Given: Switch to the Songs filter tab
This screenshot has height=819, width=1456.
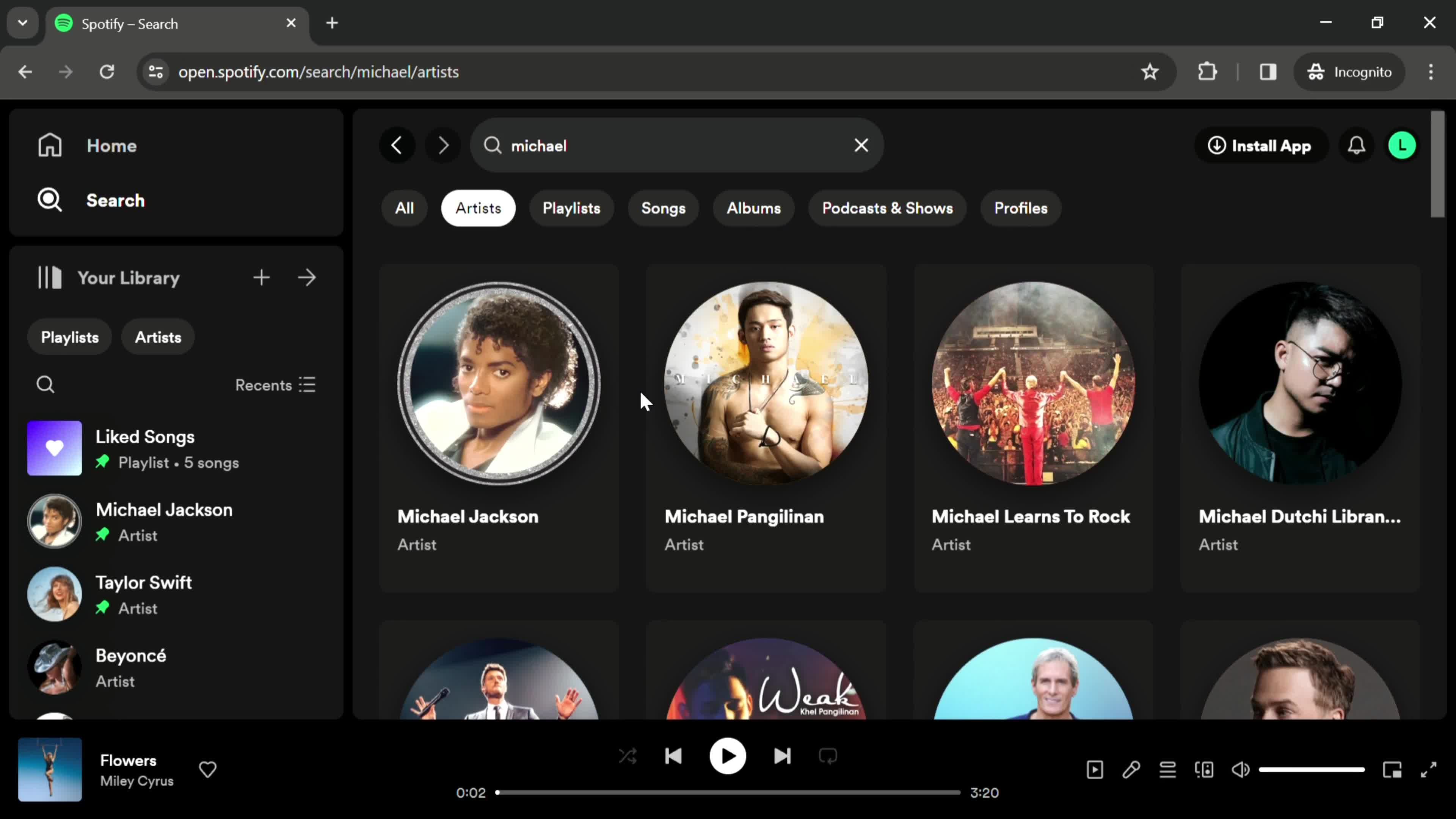Looking at the screenshot, I should pyautogui.click(x=663, y=208).
